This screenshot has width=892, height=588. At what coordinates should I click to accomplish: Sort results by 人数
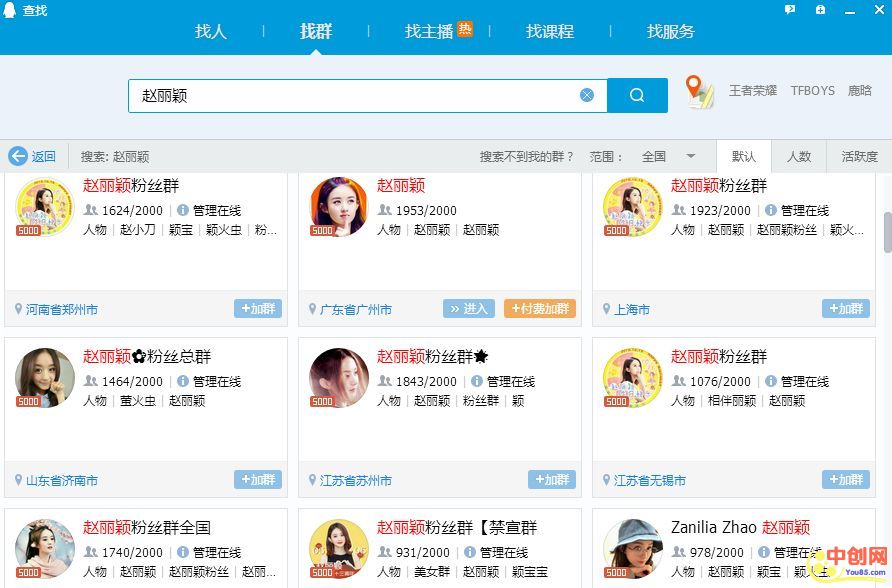coord(799,156)
